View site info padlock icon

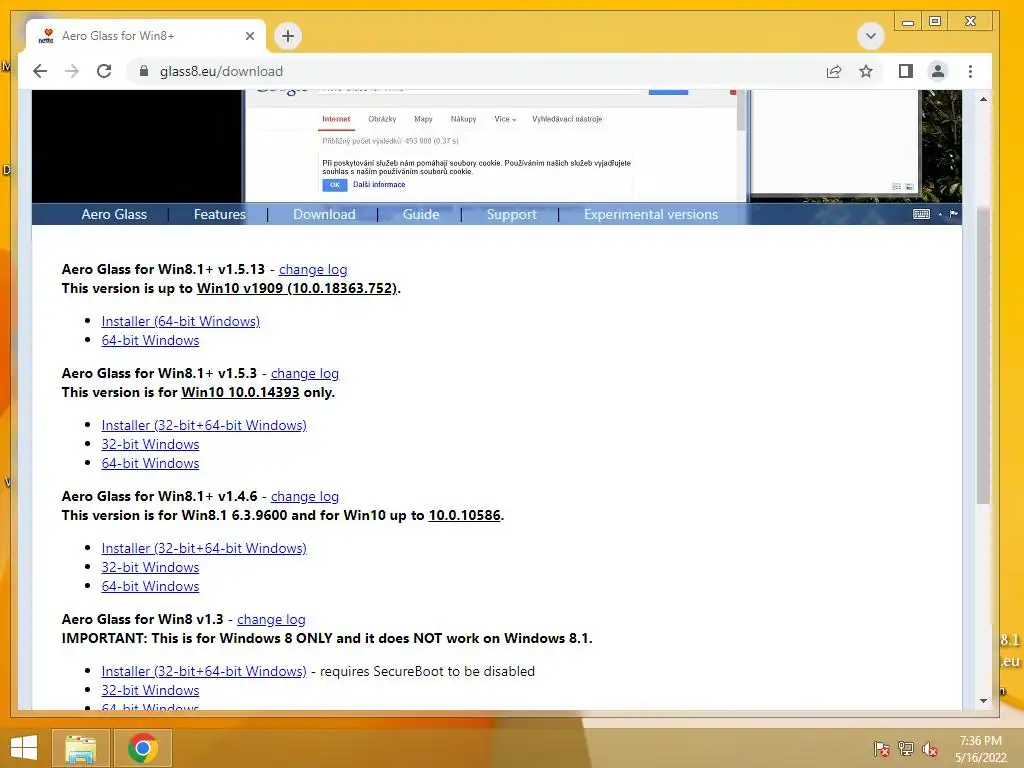144,71
